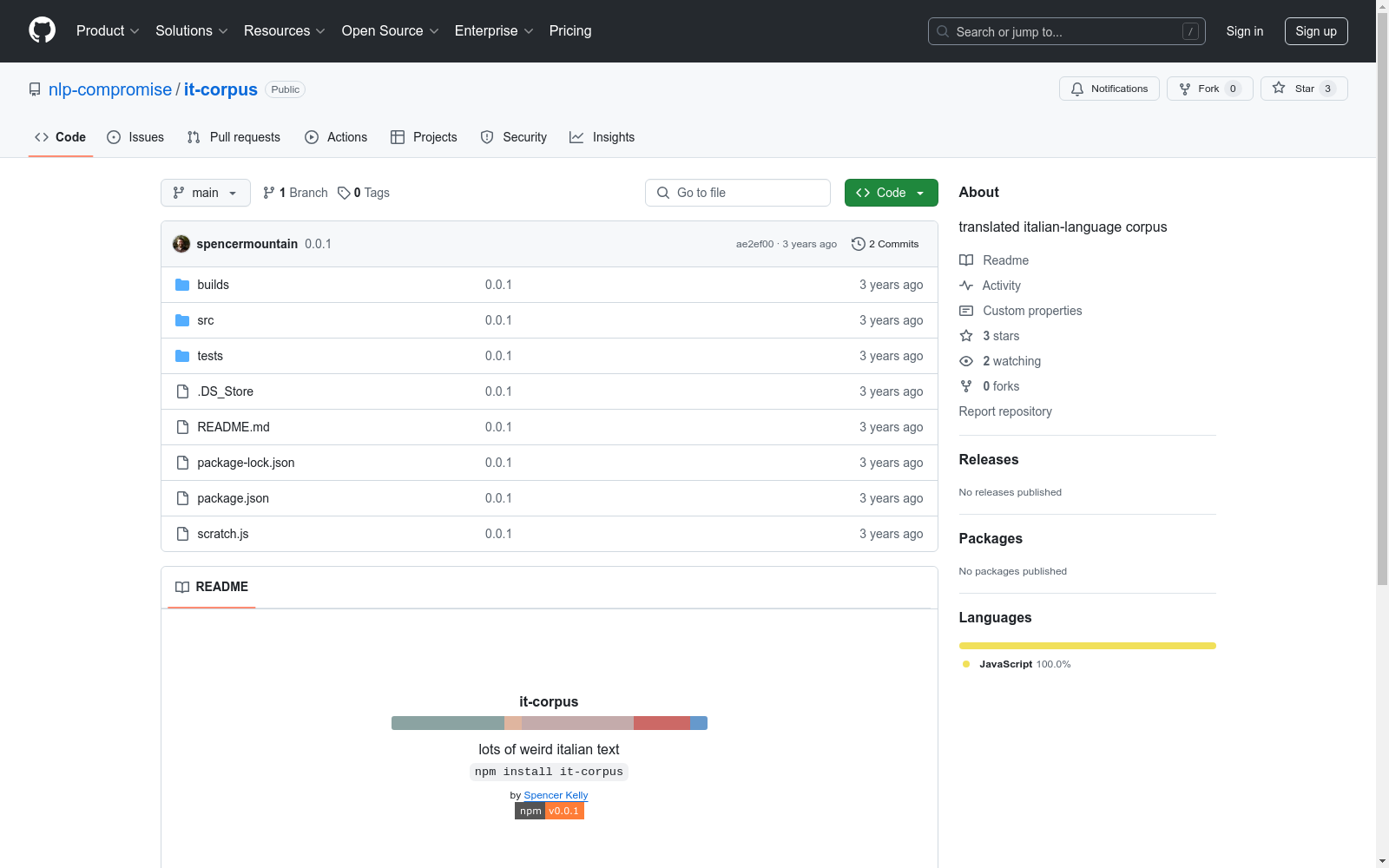The width and height of the screenshot is (1389, 868).
Task: Expand the Enterprise menu
Action: click(x=494, y=31)
